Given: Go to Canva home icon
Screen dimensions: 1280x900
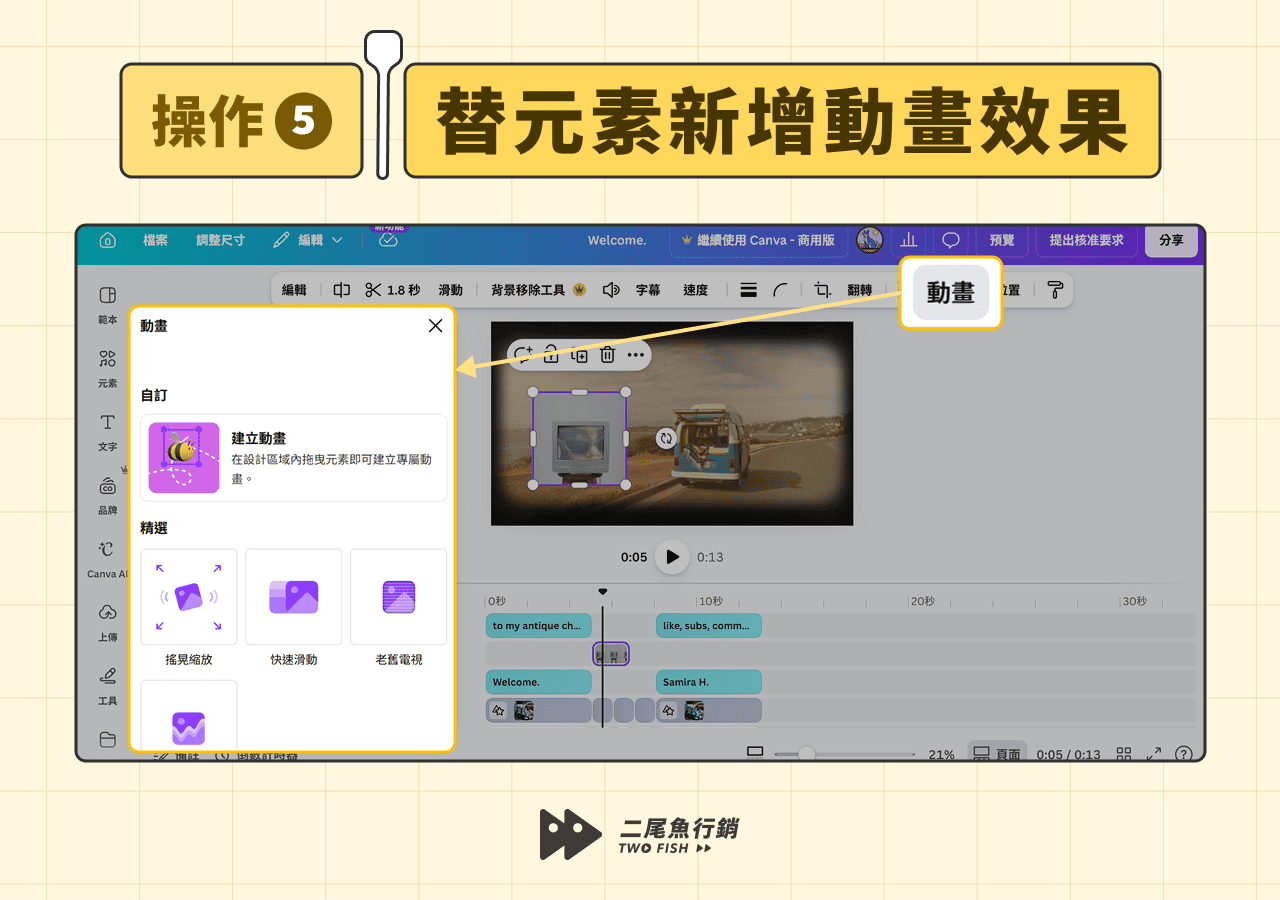Looking at the screenshot, I should point(108,240).
